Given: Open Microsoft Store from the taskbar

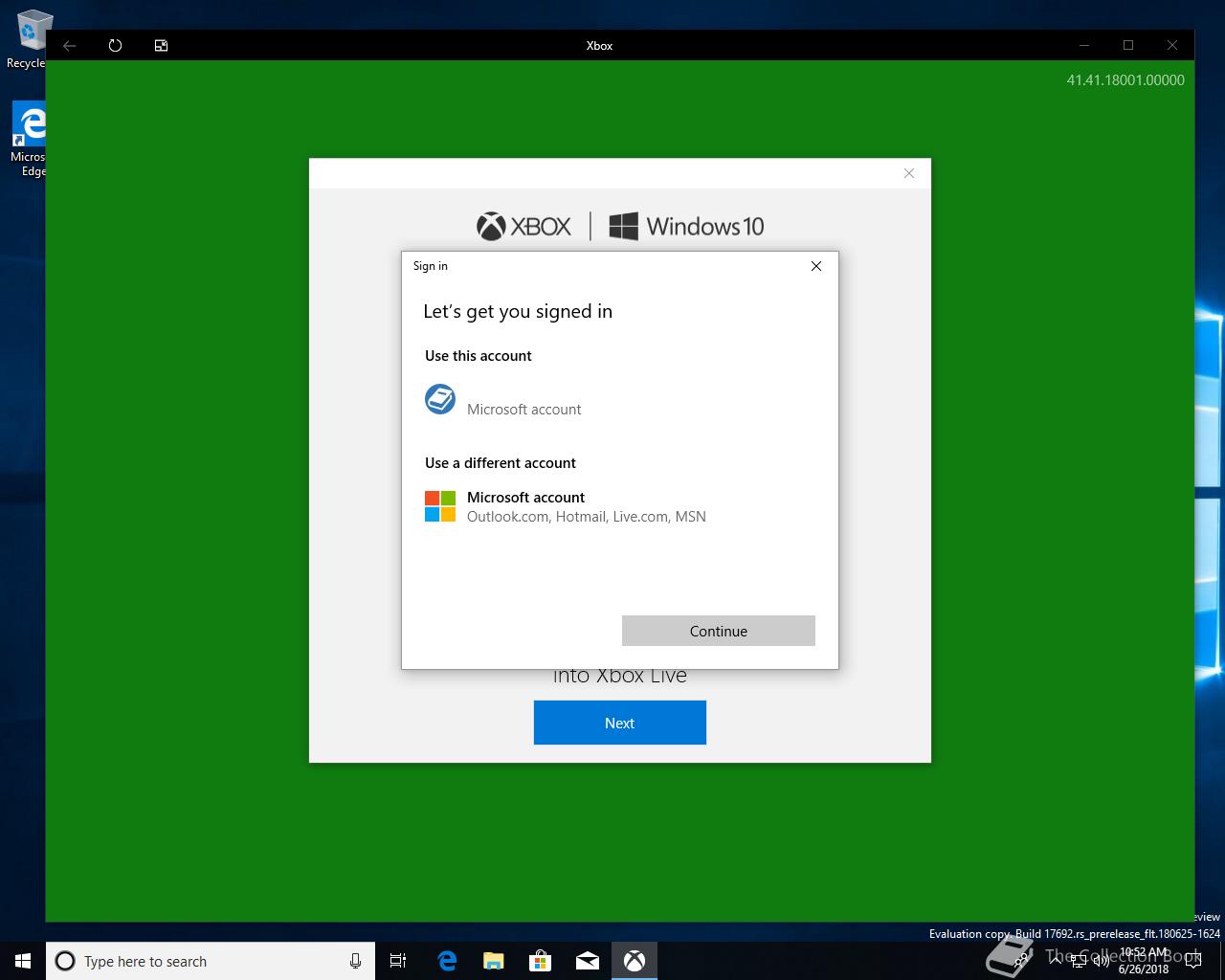Looking at the screenshot, I should pos(540,961).
